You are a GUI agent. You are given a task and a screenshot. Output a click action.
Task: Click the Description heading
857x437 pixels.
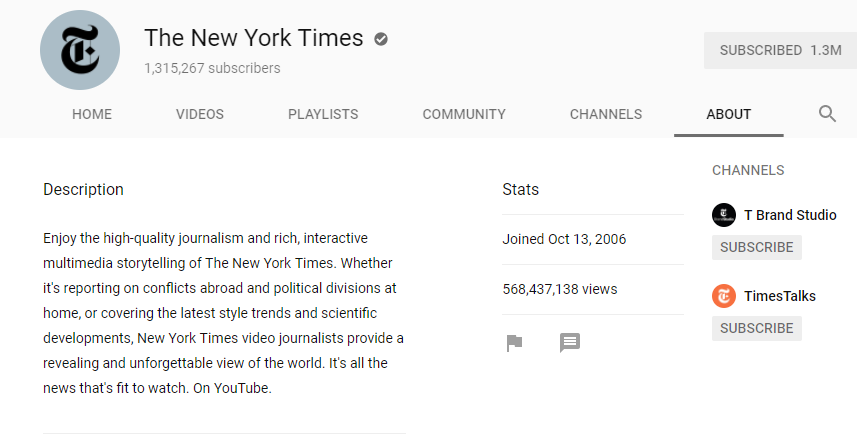pos(83,190)
